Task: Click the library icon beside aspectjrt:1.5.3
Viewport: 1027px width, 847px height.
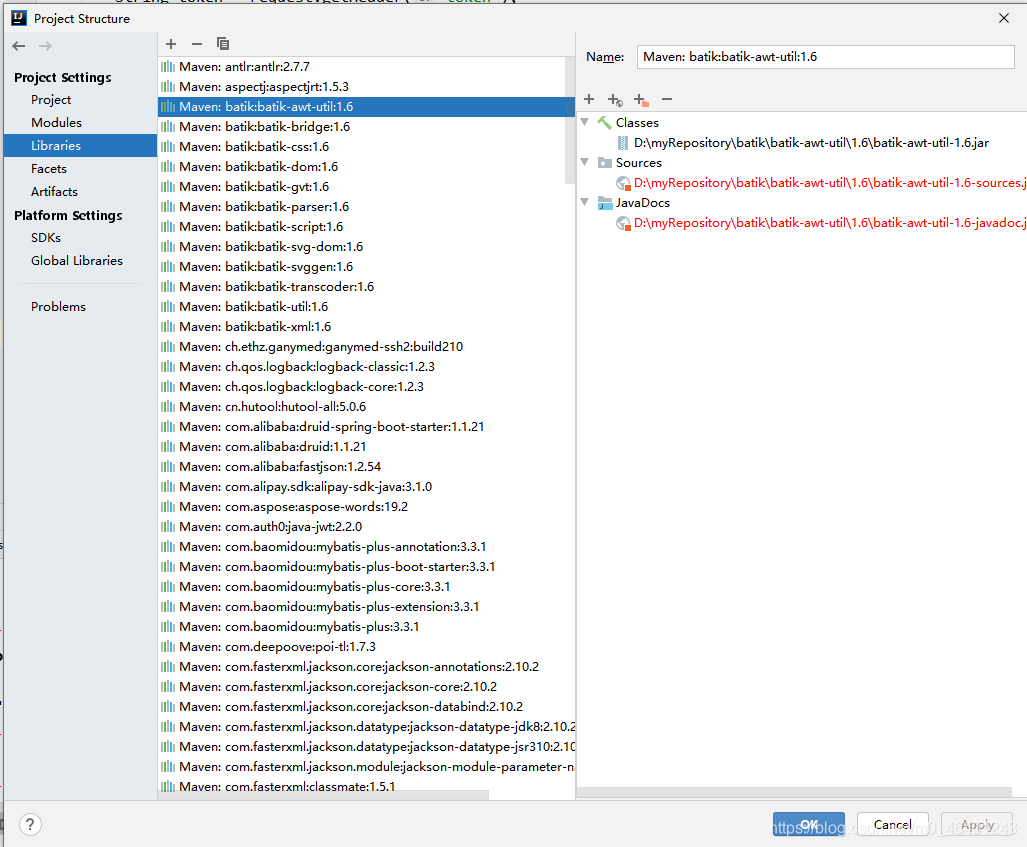Action: (168, 86)
